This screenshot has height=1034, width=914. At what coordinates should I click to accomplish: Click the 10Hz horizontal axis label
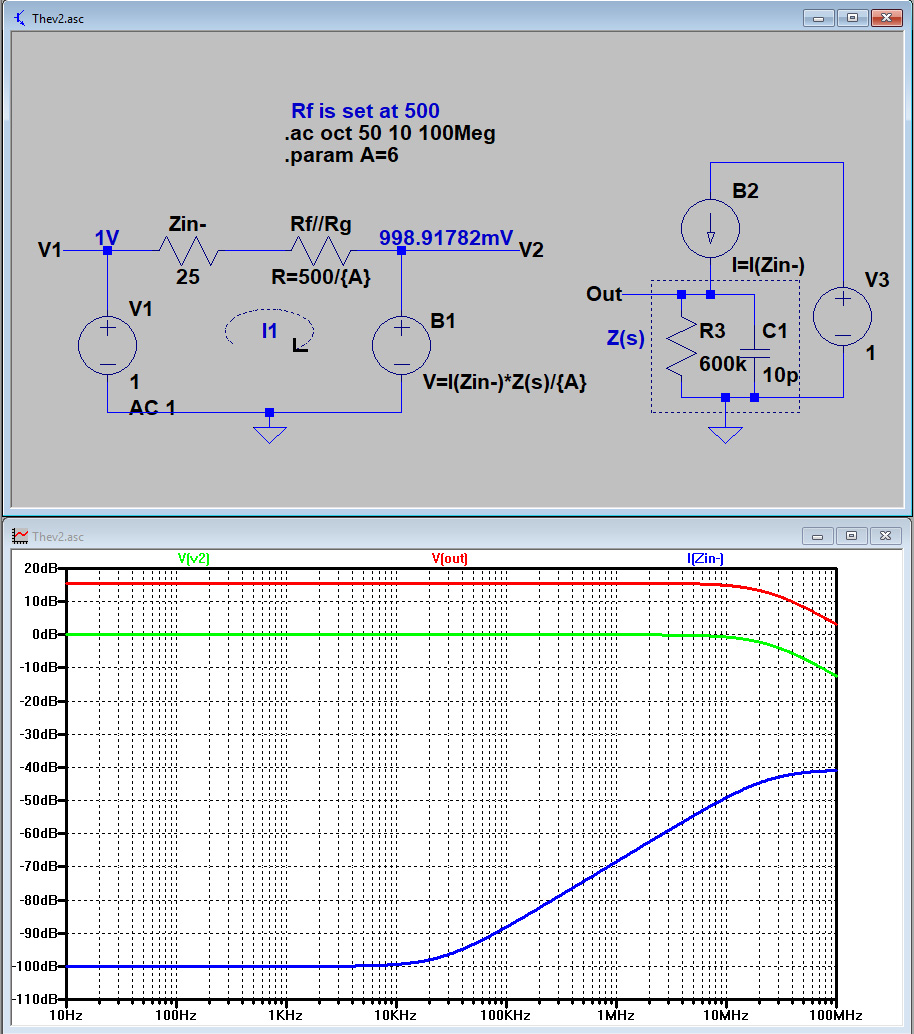(66, 1016)
